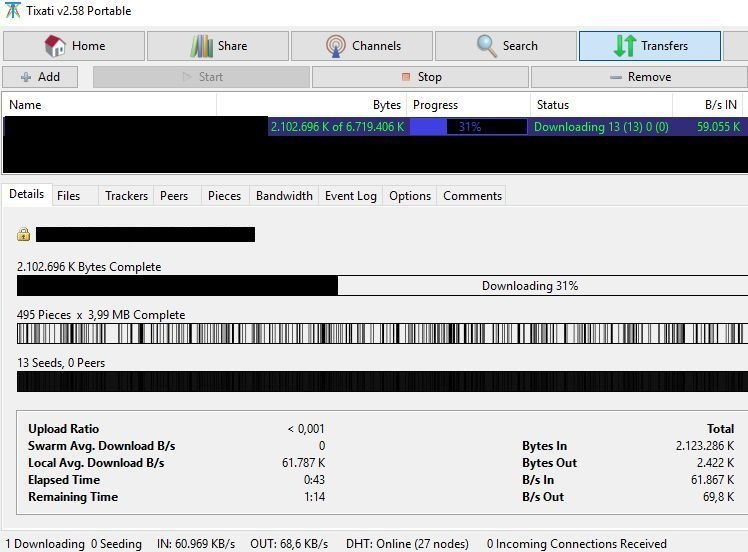Go to the Channels section
This screenshot has width=748, height=552.
(x=362, y=46)
